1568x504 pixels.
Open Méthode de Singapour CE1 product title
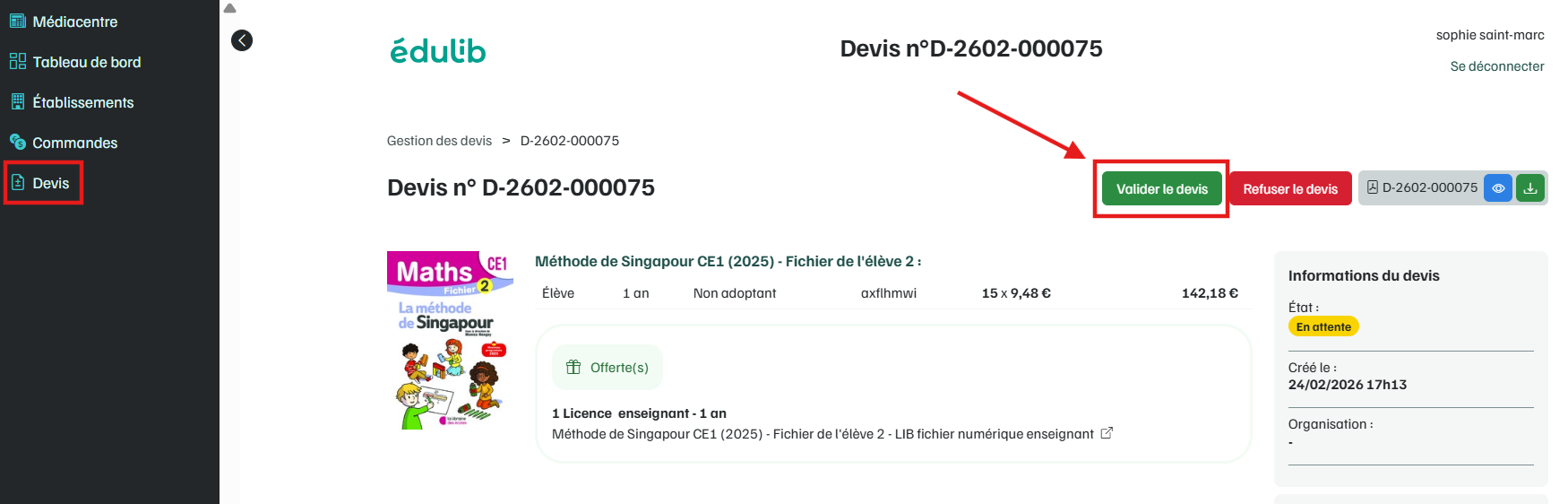click(x=728, y=261)
